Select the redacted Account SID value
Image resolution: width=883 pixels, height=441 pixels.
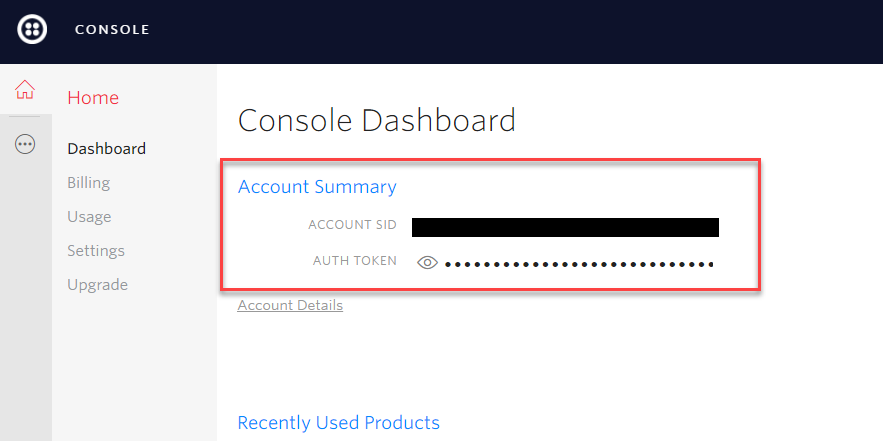565,227
